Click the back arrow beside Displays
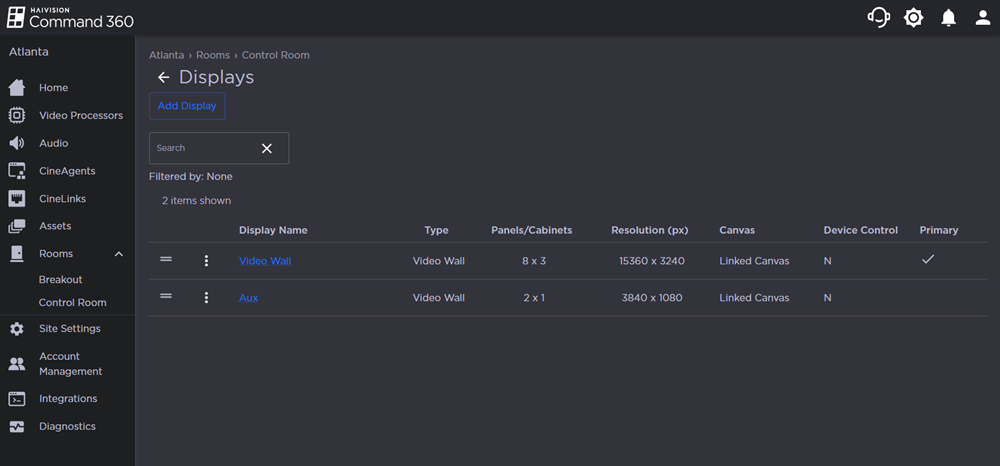Screen dimensions: 1000x466 tap(163, 78)
